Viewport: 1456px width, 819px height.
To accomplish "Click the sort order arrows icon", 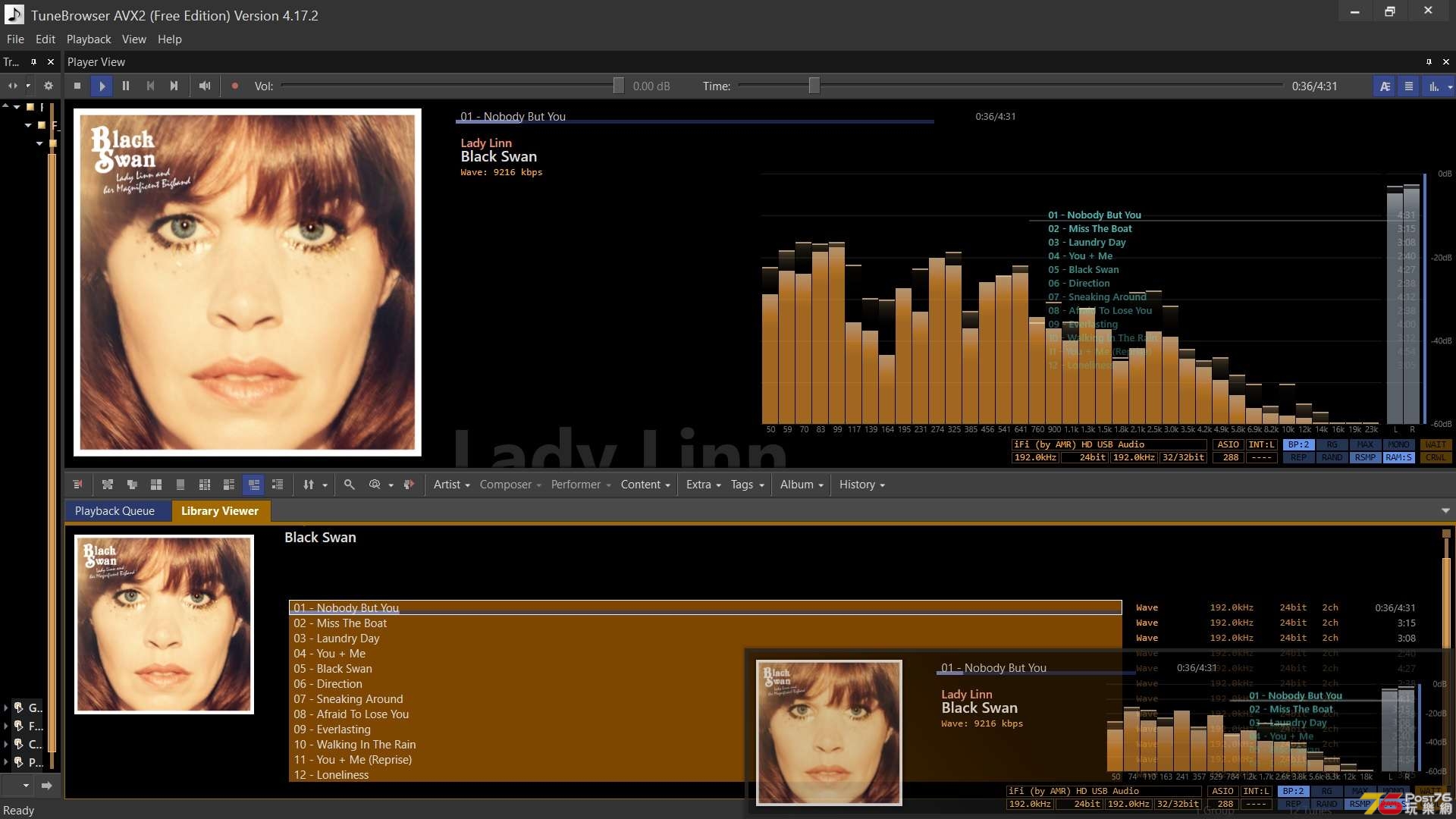I will [x=309, y=485].
